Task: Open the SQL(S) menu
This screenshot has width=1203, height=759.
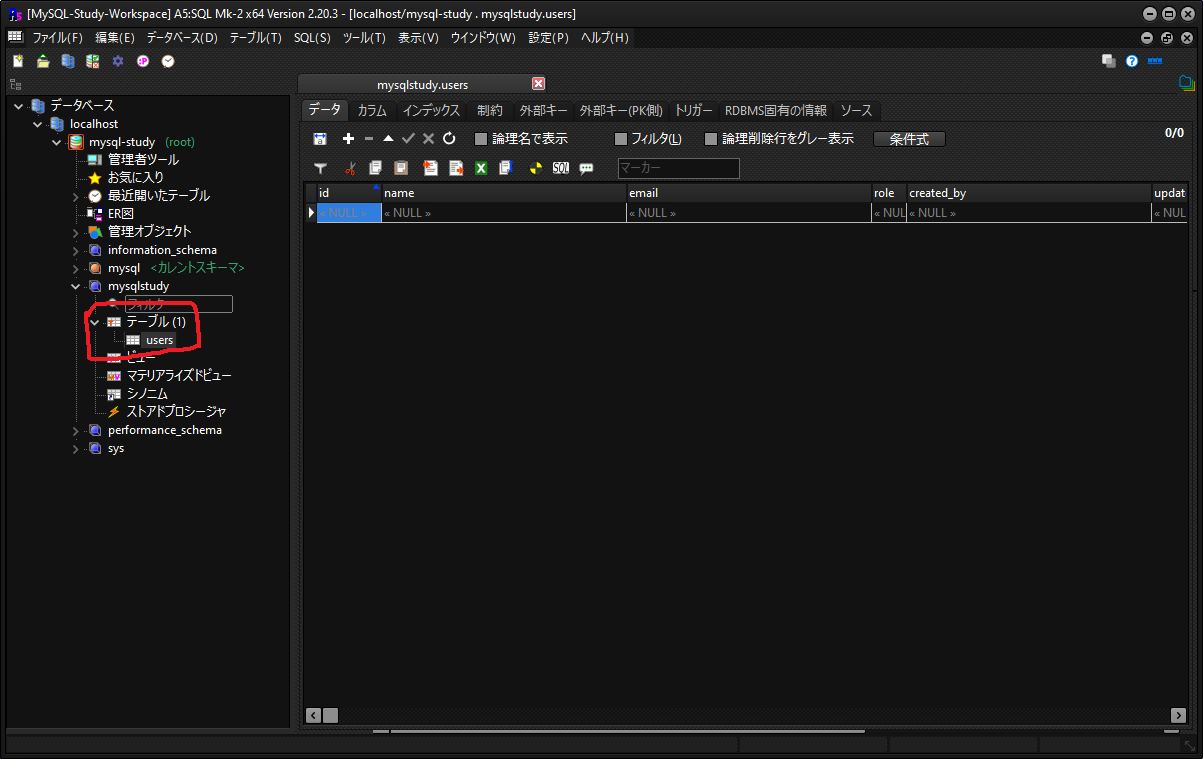Action: (310, 37)
